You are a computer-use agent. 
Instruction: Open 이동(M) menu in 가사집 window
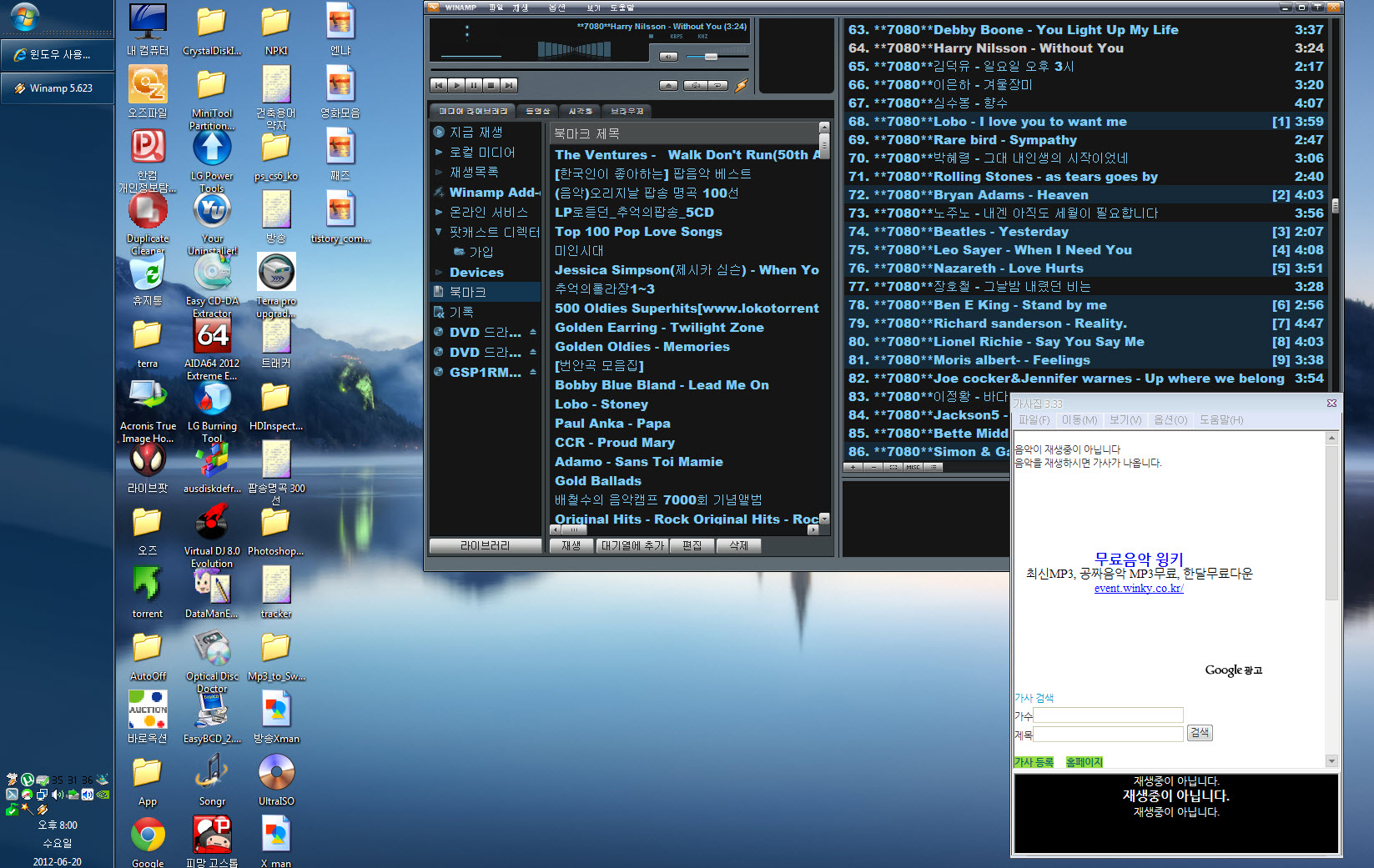(1080, 420)
